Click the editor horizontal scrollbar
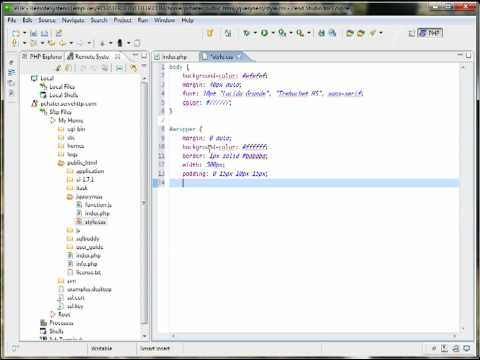The height and width of the screenshot is (360, 480). point(313,336)
